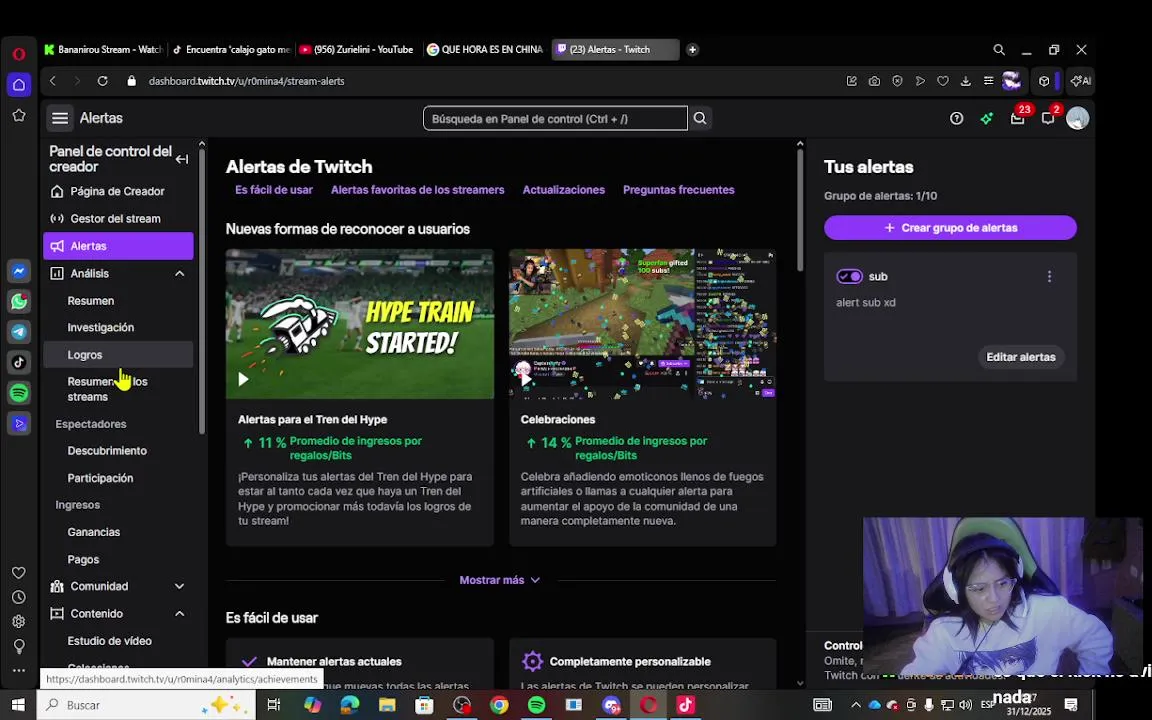Screen dimensions: 1152x720
Task: Click the Windows Buscar search box
Action: [145, 705]
